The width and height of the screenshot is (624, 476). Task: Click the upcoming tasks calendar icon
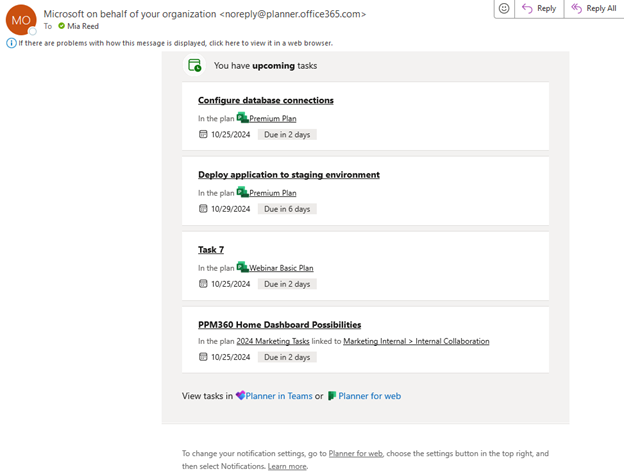[x=195, y=65]
